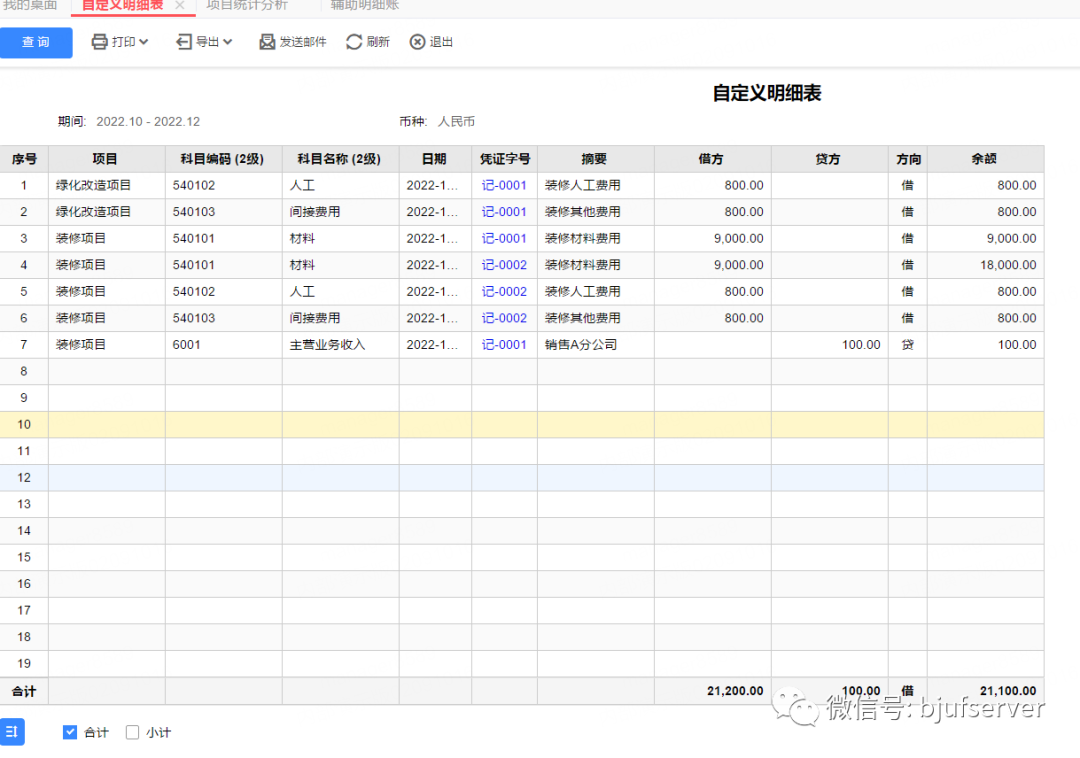Click the blue 查询 query button
1080x758 pixels.
pos(36,43)
